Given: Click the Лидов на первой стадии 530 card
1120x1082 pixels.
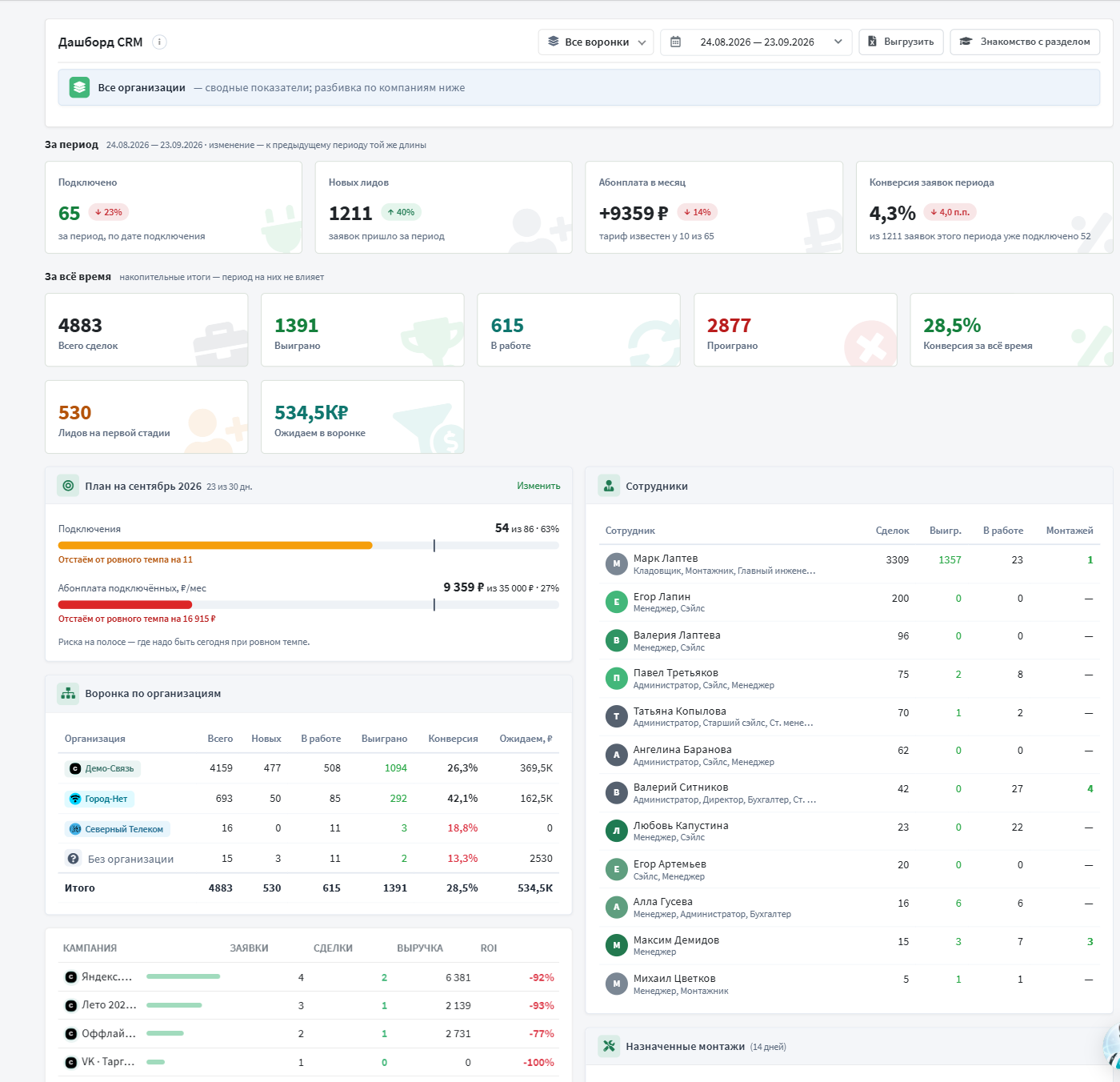Looking at the screenshot, I should pyautogui.click(x=146, y=417).
